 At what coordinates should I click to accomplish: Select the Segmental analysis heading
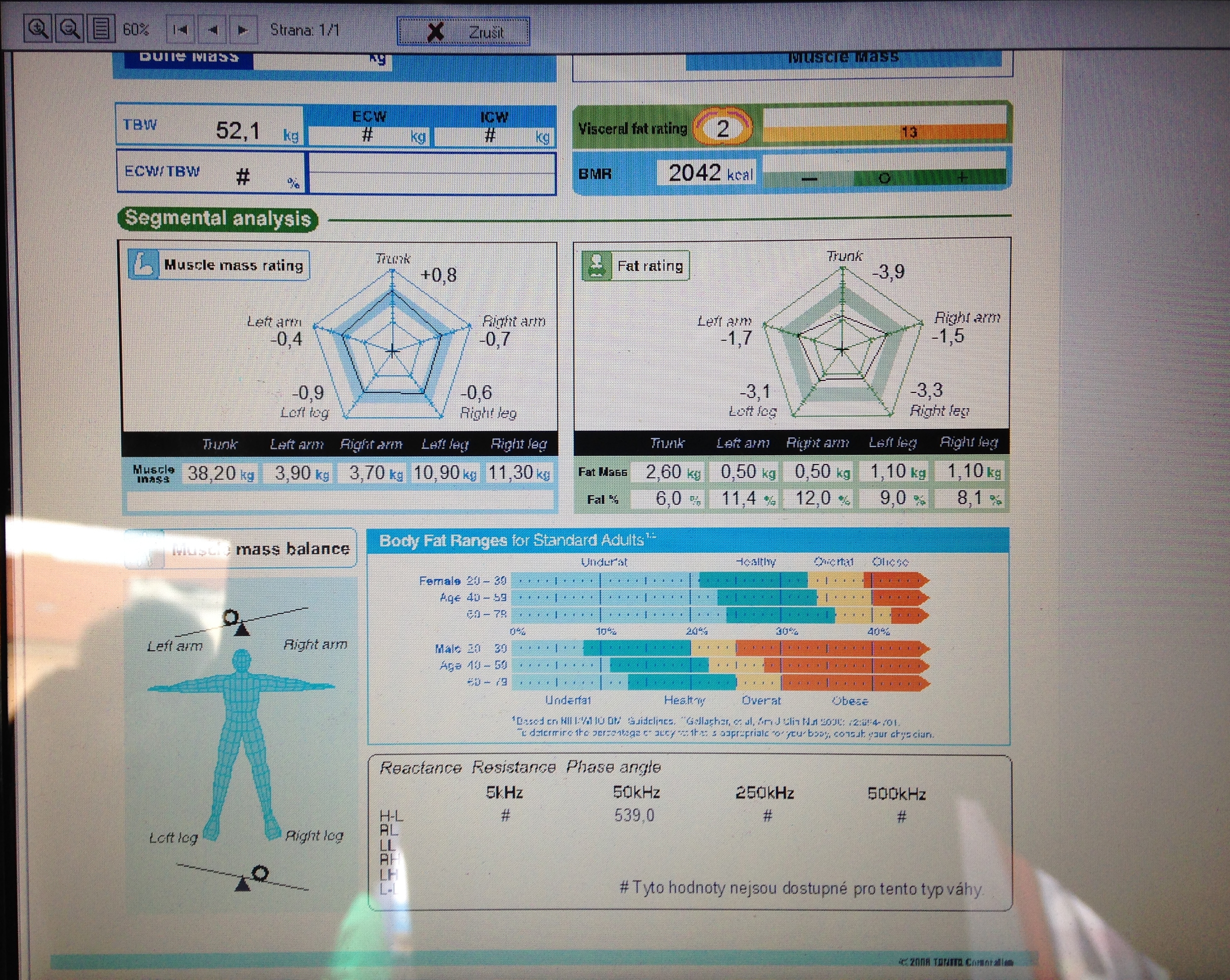coord(217,218)
